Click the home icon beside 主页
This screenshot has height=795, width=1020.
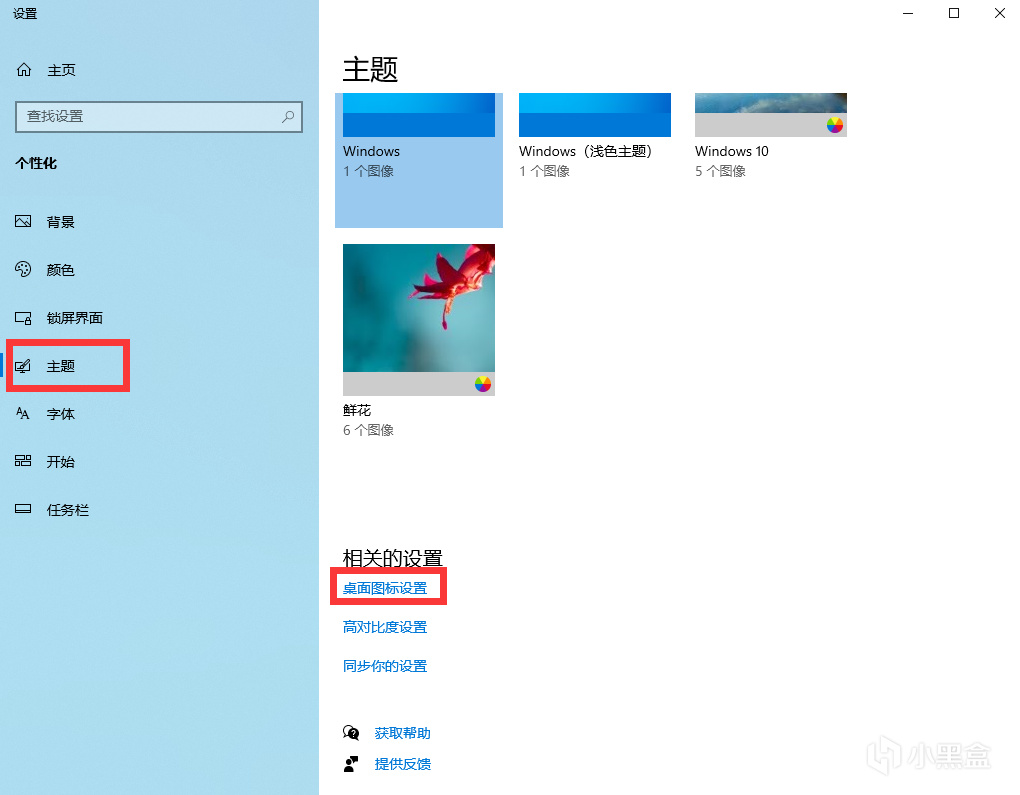(24, 70)
